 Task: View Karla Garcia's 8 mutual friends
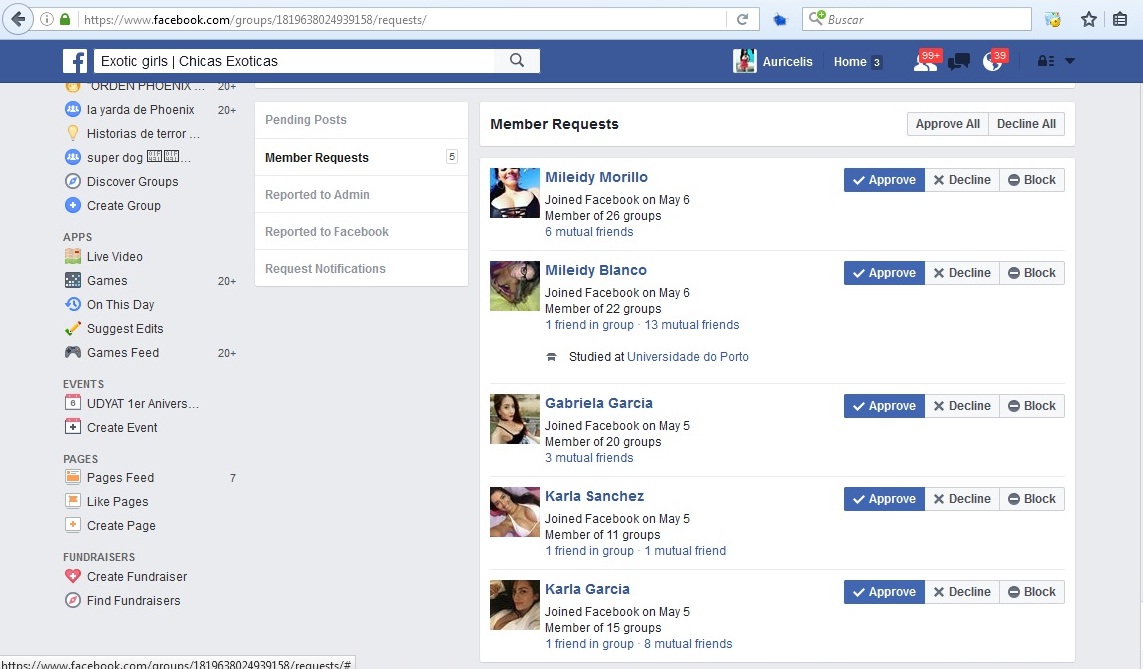[x=688, y=644]
